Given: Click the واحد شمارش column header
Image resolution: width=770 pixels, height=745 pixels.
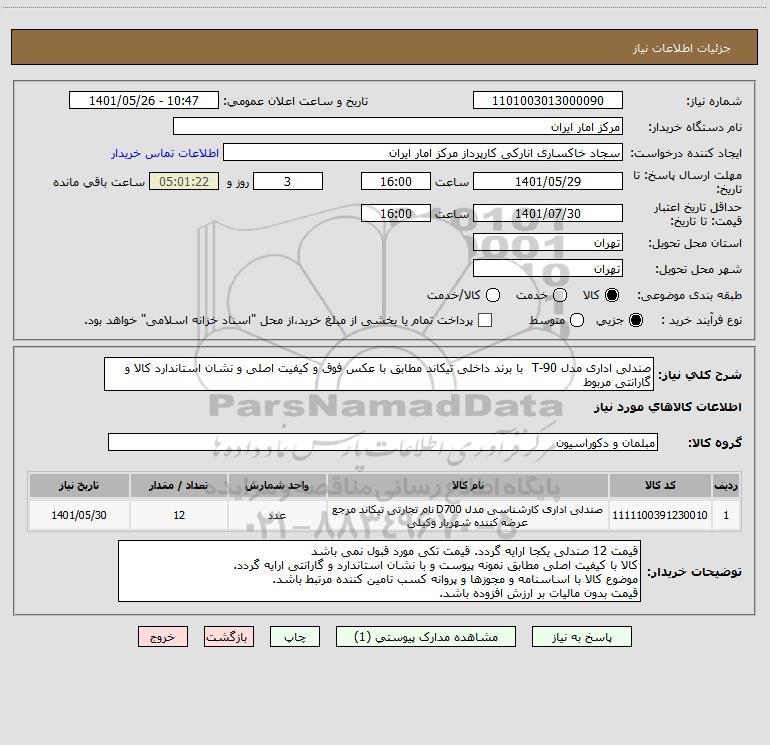Looking at the screenshot, I should click(x=277, y=485).
